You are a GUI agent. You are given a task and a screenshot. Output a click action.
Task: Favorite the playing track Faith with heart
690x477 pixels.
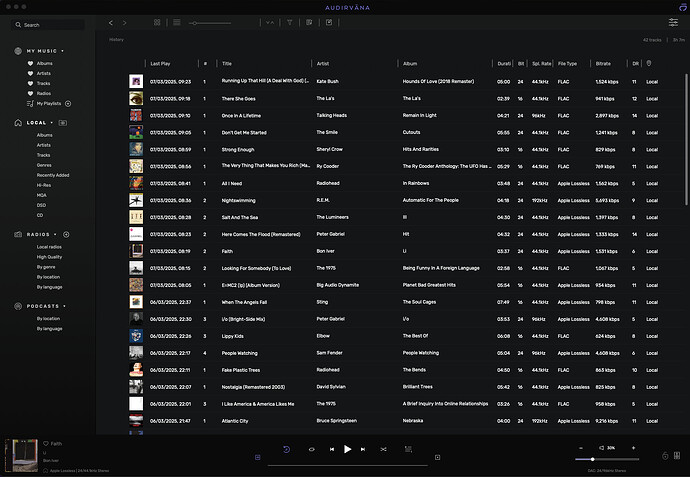[x=46, y=444]
